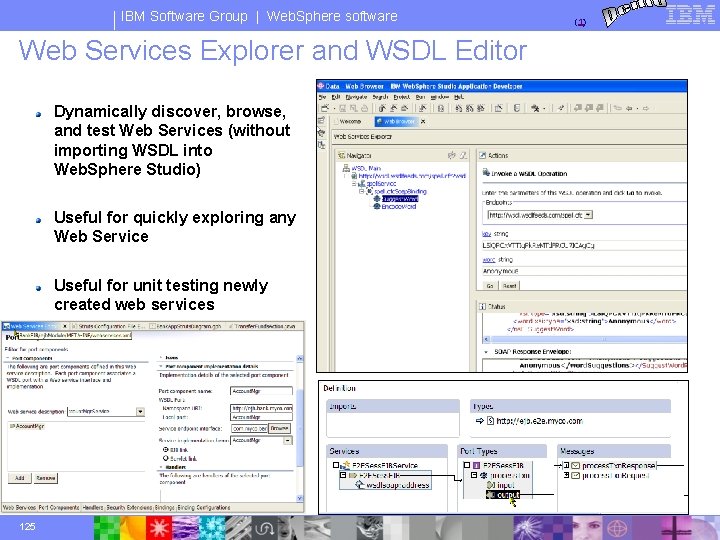Screen dimensions: 720x540
Task: Click the Save toolbar icon
Action: point(343,108)
